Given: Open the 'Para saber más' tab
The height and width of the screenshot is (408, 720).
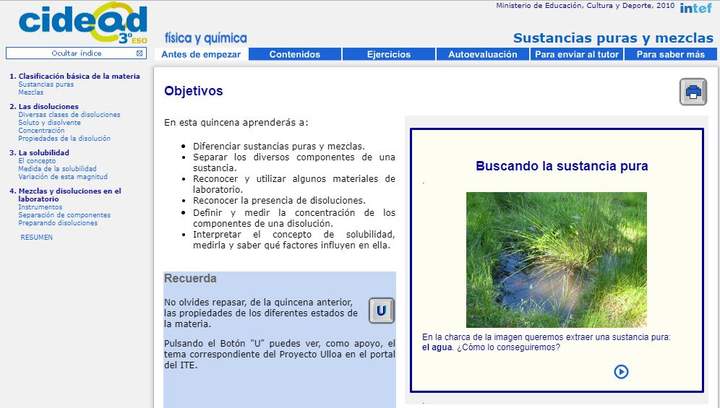Looking at the screenshot, I should click(670, 54).
